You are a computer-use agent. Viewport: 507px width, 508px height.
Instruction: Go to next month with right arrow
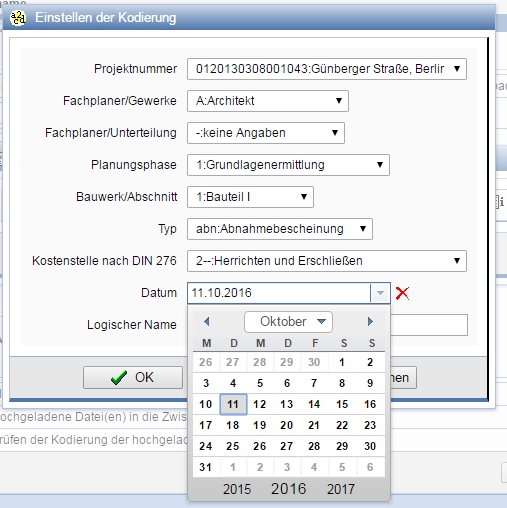click(370, 322)
